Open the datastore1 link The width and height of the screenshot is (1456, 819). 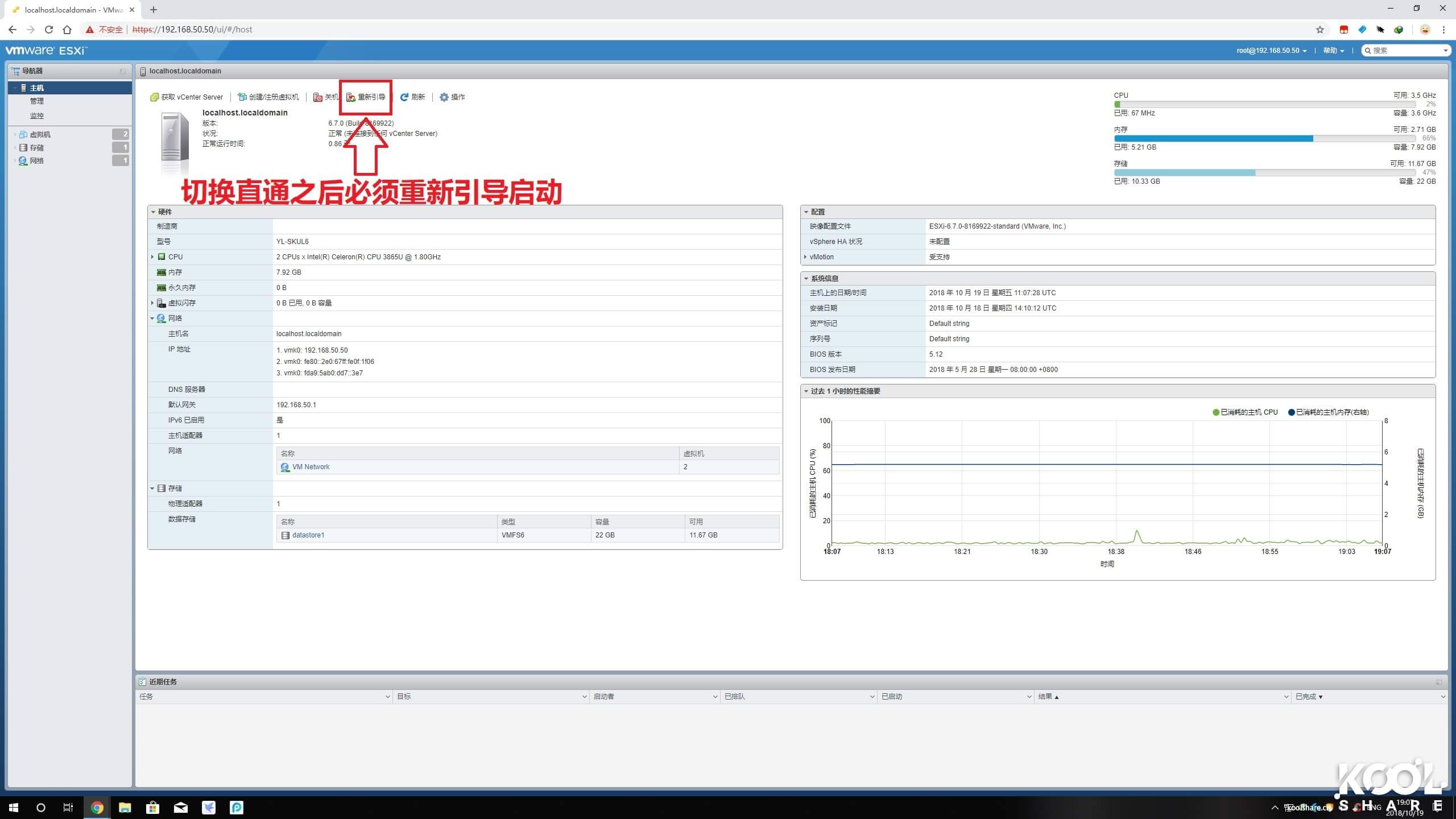[308, 535]
